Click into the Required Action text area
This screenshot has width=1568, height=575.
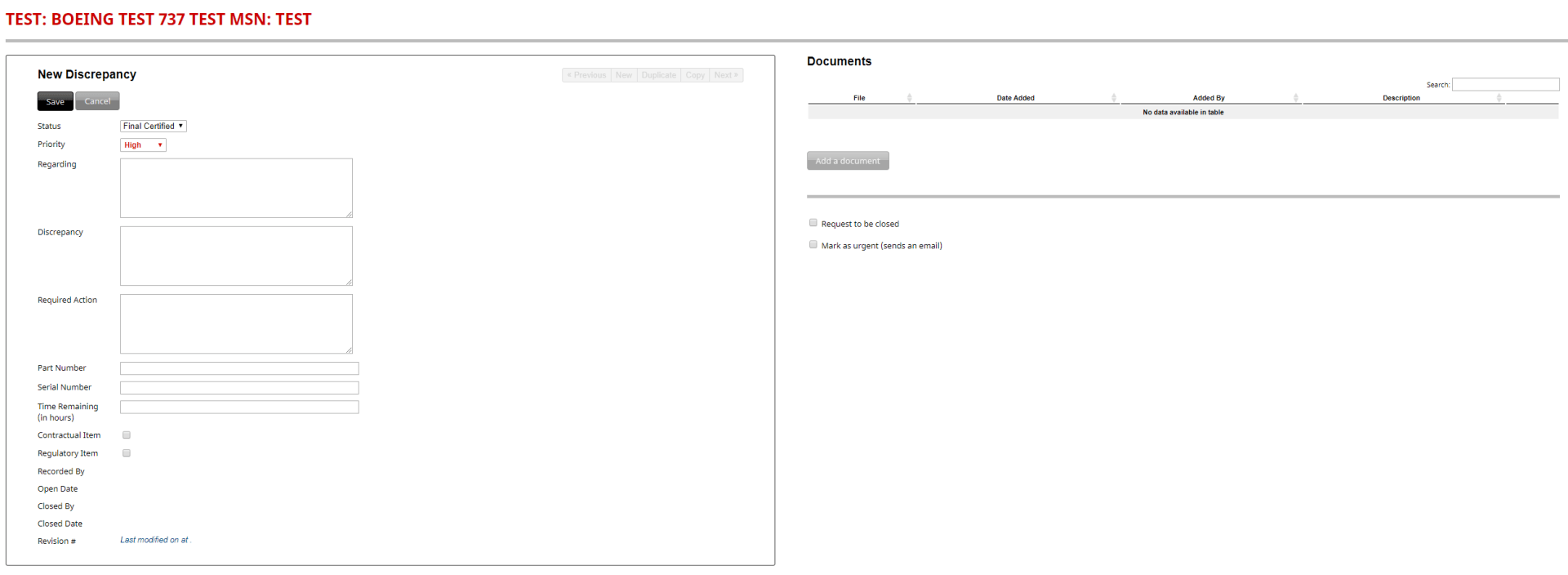pyautogui.click(x=236, y=323)
